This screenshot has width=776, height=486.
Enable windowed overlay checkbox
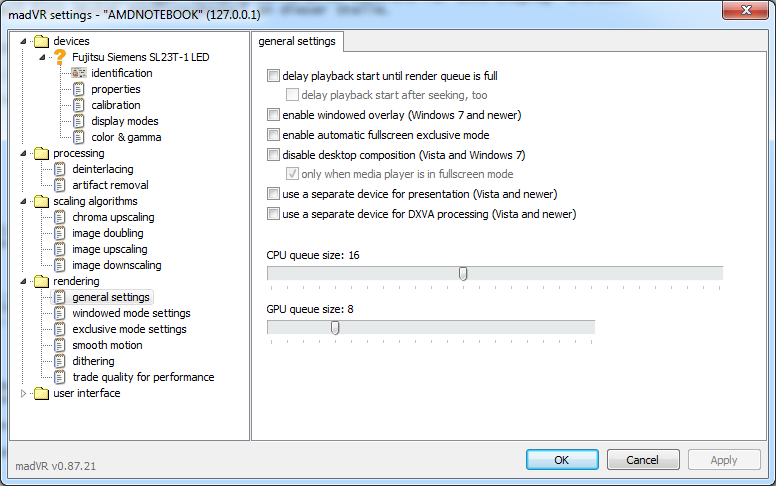coord(274,115)
